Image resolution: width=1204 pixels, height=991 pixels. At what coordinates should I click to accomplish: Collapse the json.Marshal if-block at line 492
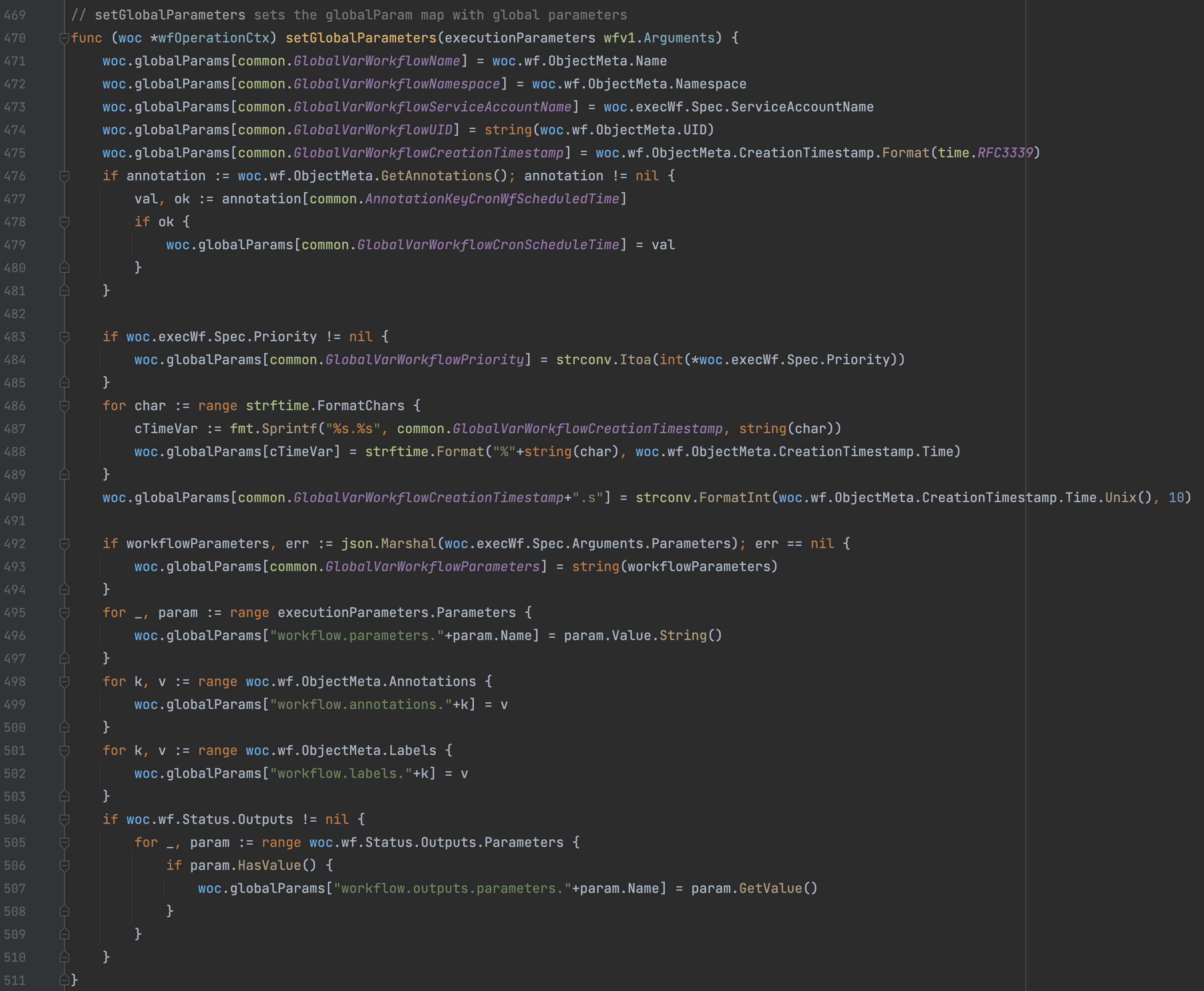(x=65, y=544)
